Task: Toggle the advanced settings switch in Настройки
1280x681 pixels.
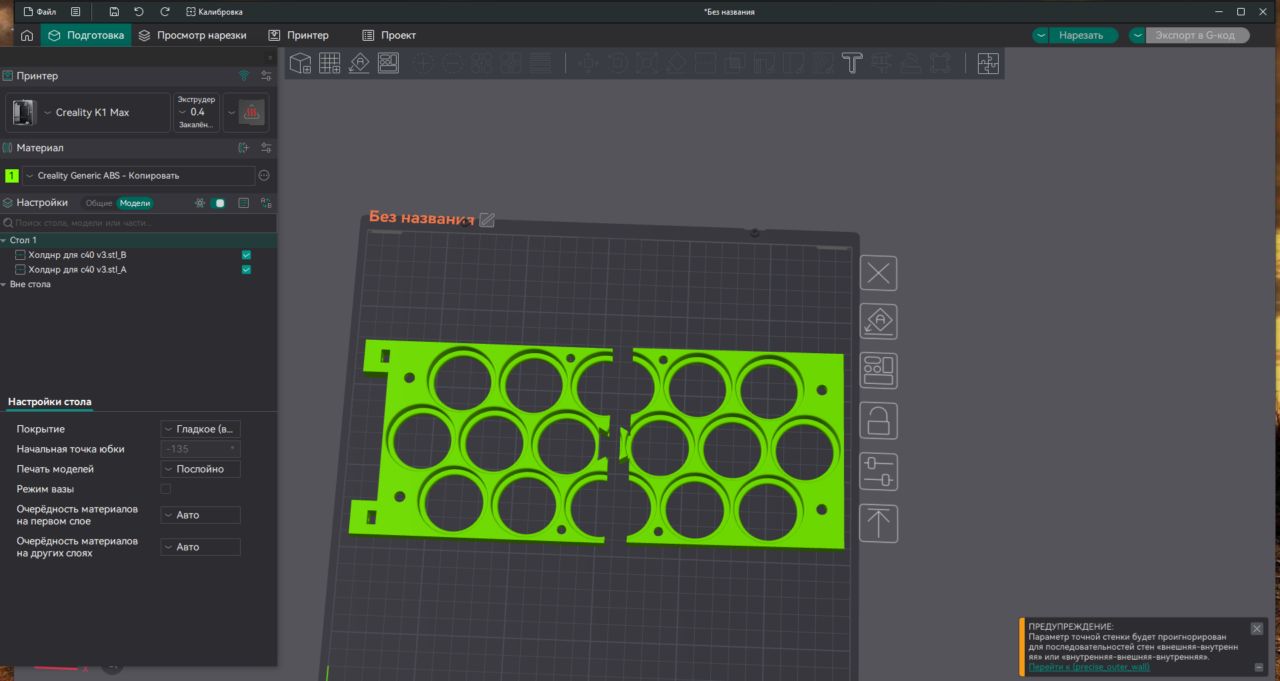Action: coord(217,203)
